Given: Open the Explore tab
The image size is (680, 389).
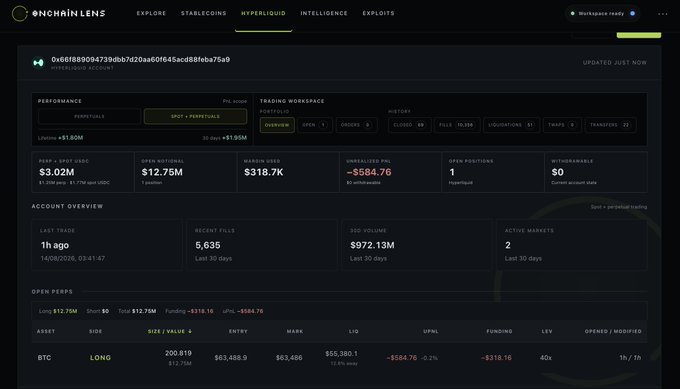Looking at the screenshot, I should (x=151, y=13).
